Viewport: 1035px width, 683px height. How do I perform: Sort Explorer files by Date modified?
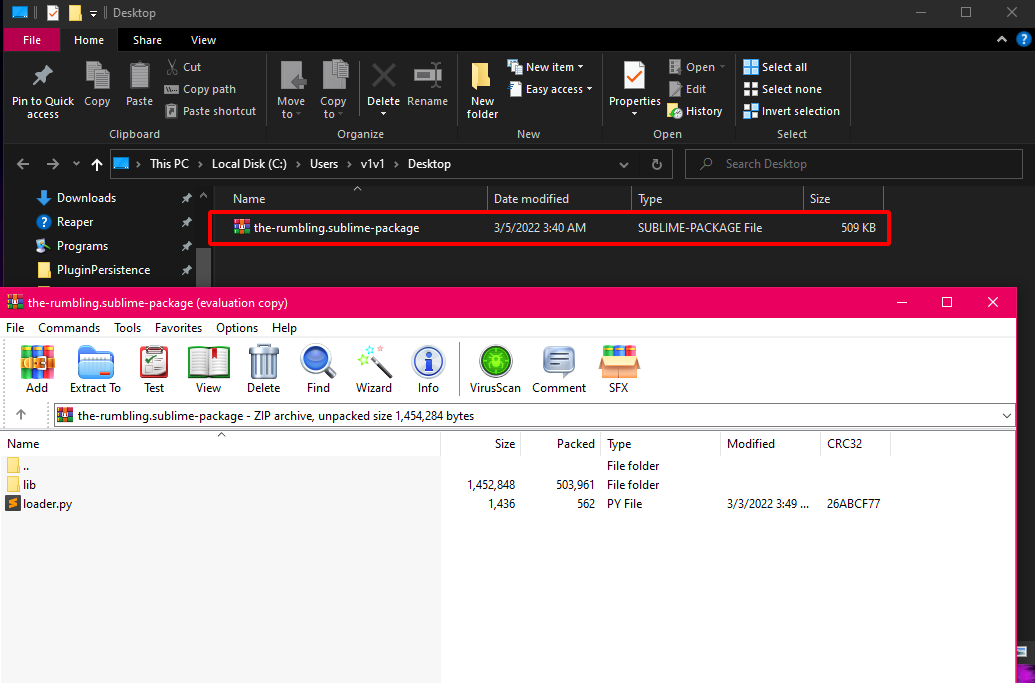(559, 199)
